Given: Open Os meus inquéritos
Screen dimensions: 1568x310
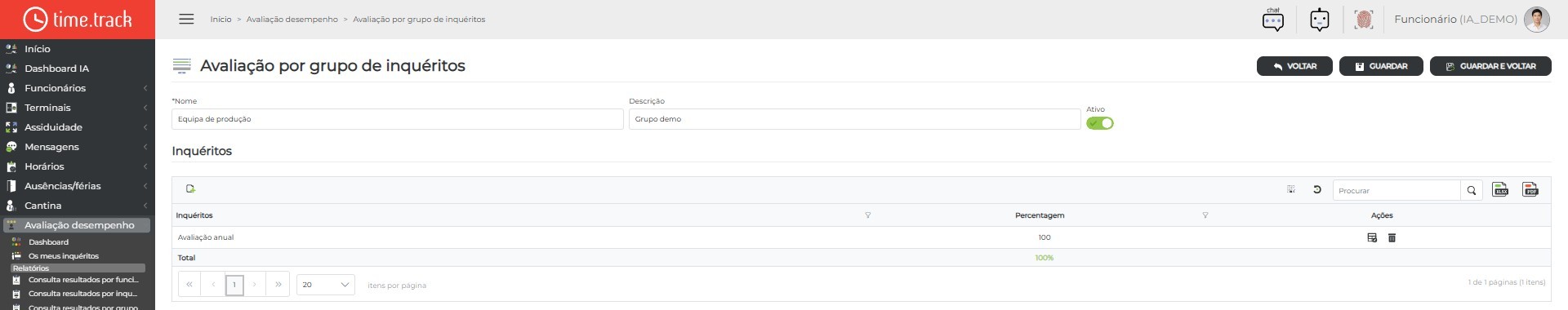Looking at the screenshot, I should pyautogui.click(x=63, y=256).
